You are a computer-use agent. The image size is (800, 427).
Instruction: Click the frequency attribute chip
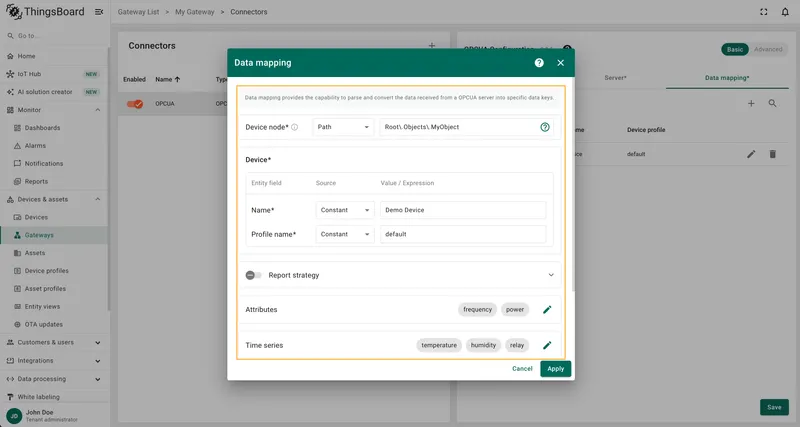click(x=477, y=310)
